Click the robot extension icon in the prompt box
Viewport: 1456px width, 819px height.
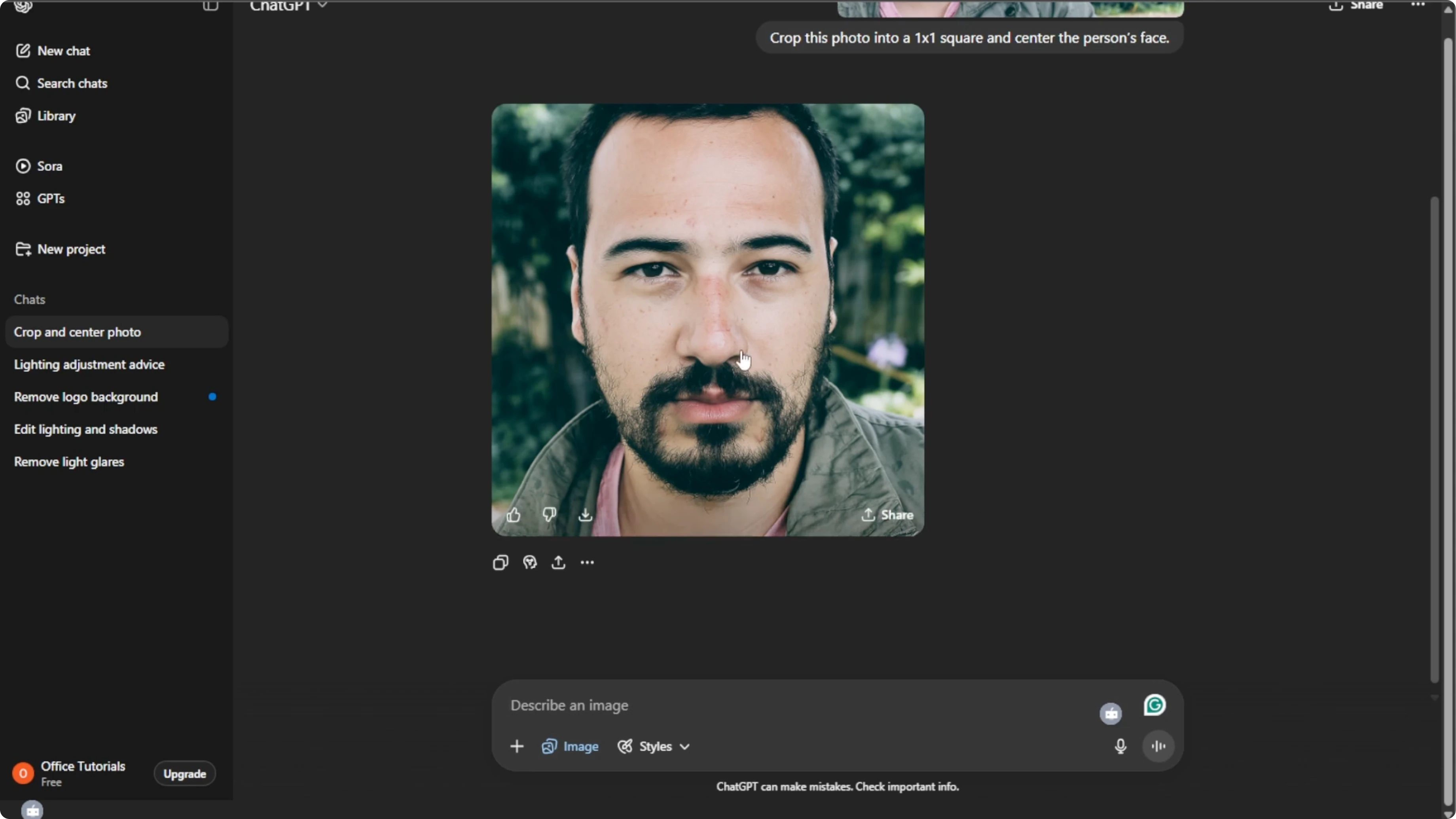click(x=1111, y=713)
